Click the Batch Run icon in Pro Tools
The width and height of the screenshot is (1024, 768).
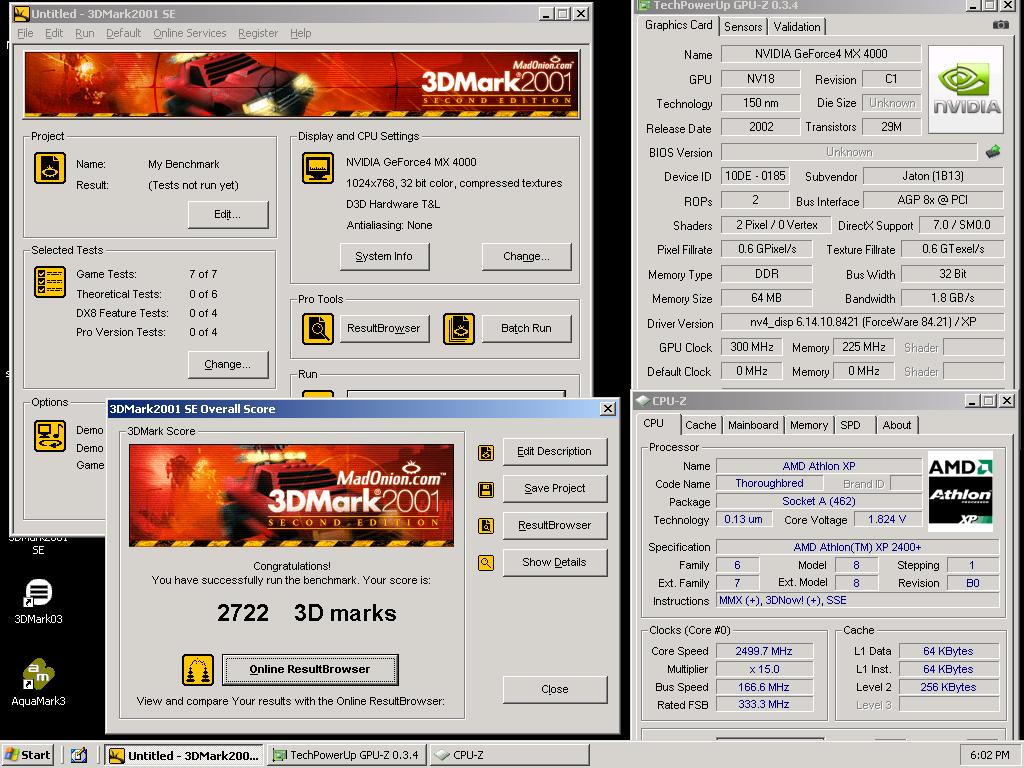pos(458,328)
